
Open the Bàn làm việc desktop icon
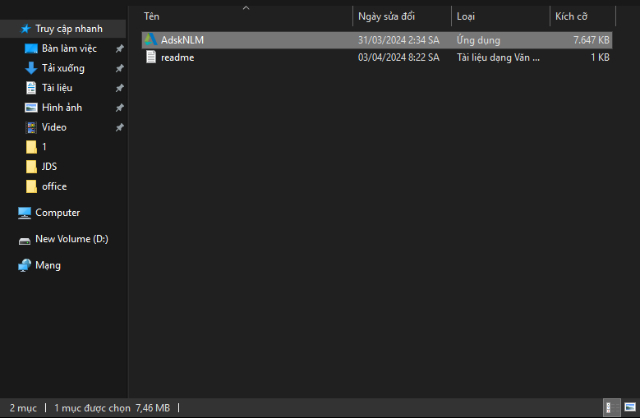[x=31, y=49]
